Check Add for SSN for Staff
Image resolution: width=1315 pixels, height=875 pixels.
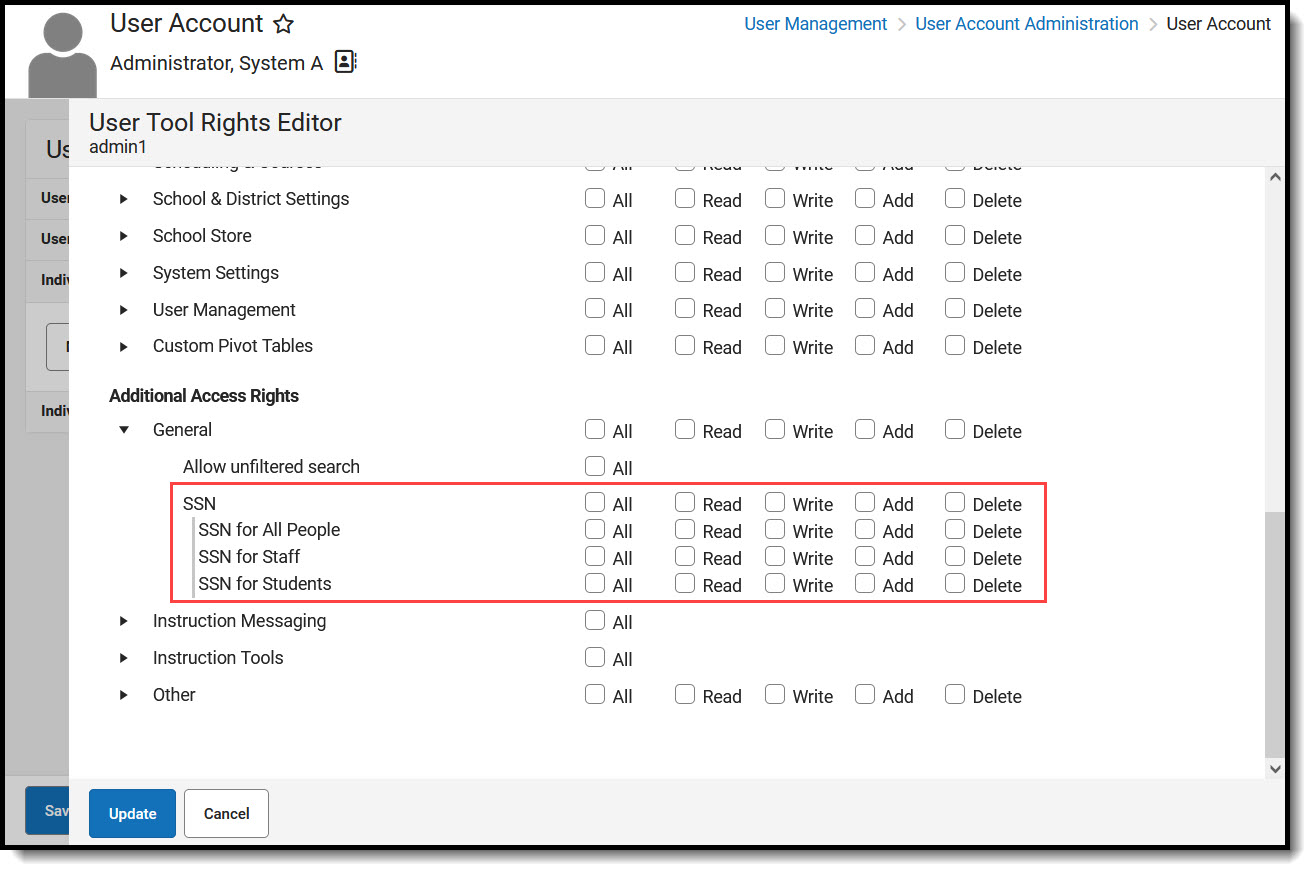[x=865, y=556]
